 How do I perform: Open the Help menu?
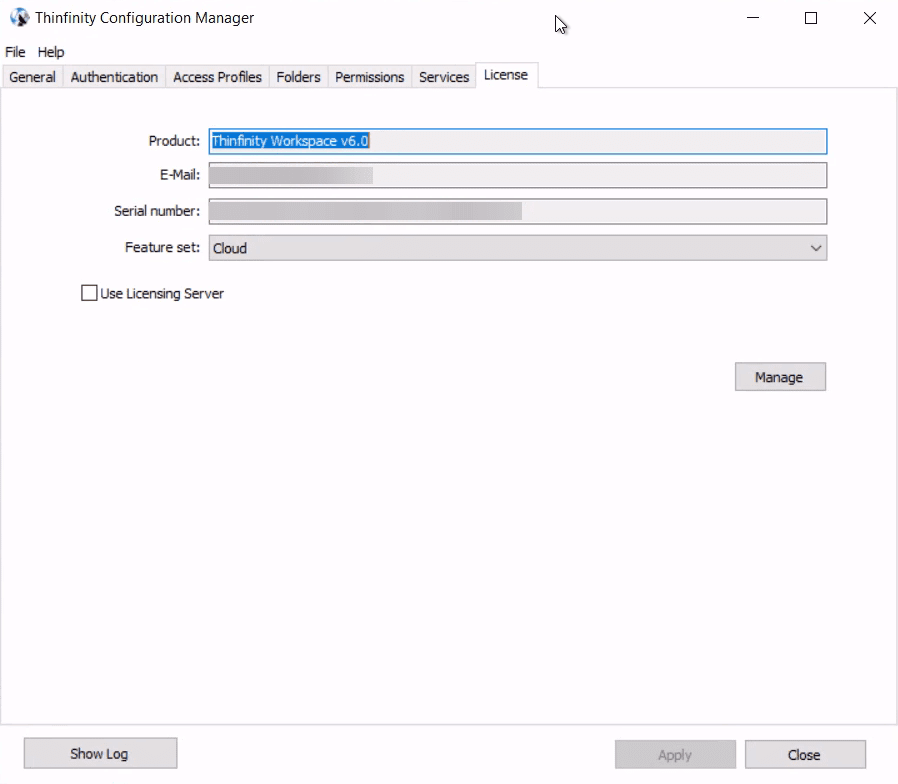50,52
